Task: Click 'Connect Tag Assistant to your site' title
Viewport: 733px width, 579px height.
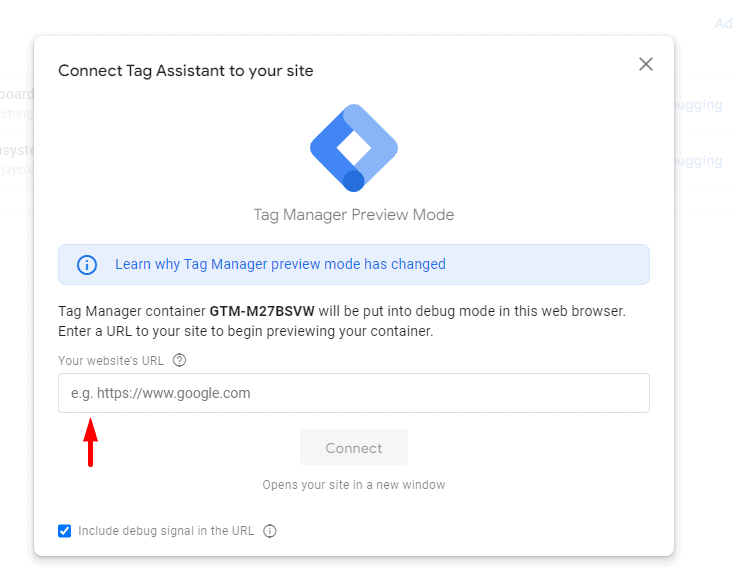Action: click(186, 71)
